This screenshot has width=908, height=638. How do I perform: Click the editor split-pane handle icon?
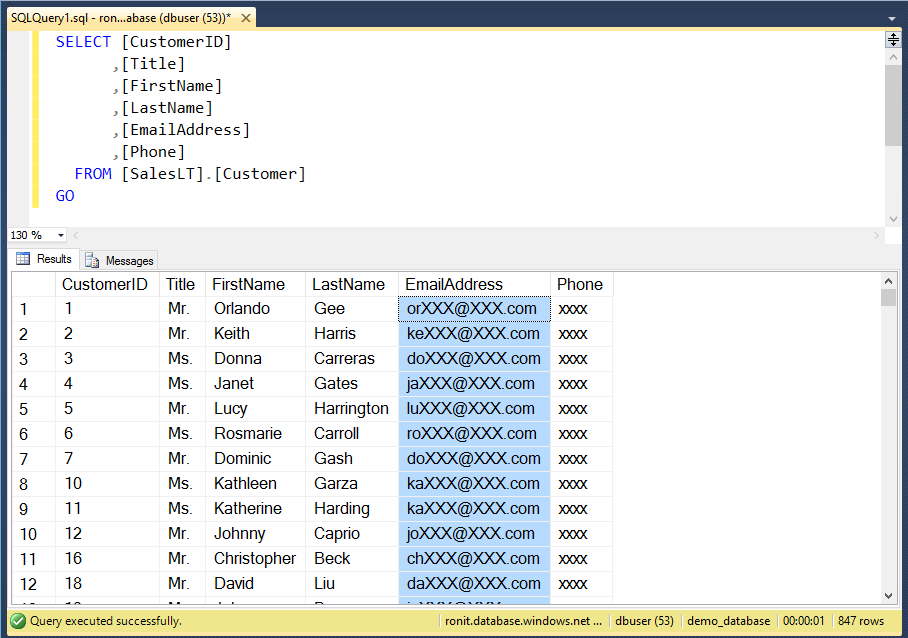point(893,40)
